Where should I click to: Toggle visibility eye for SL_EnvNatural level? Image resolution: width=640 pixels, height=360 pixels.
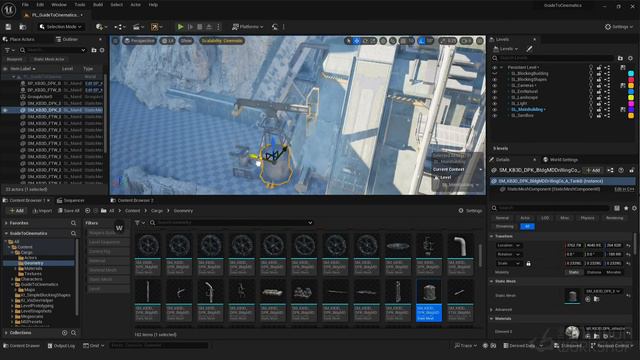point(494,92)
